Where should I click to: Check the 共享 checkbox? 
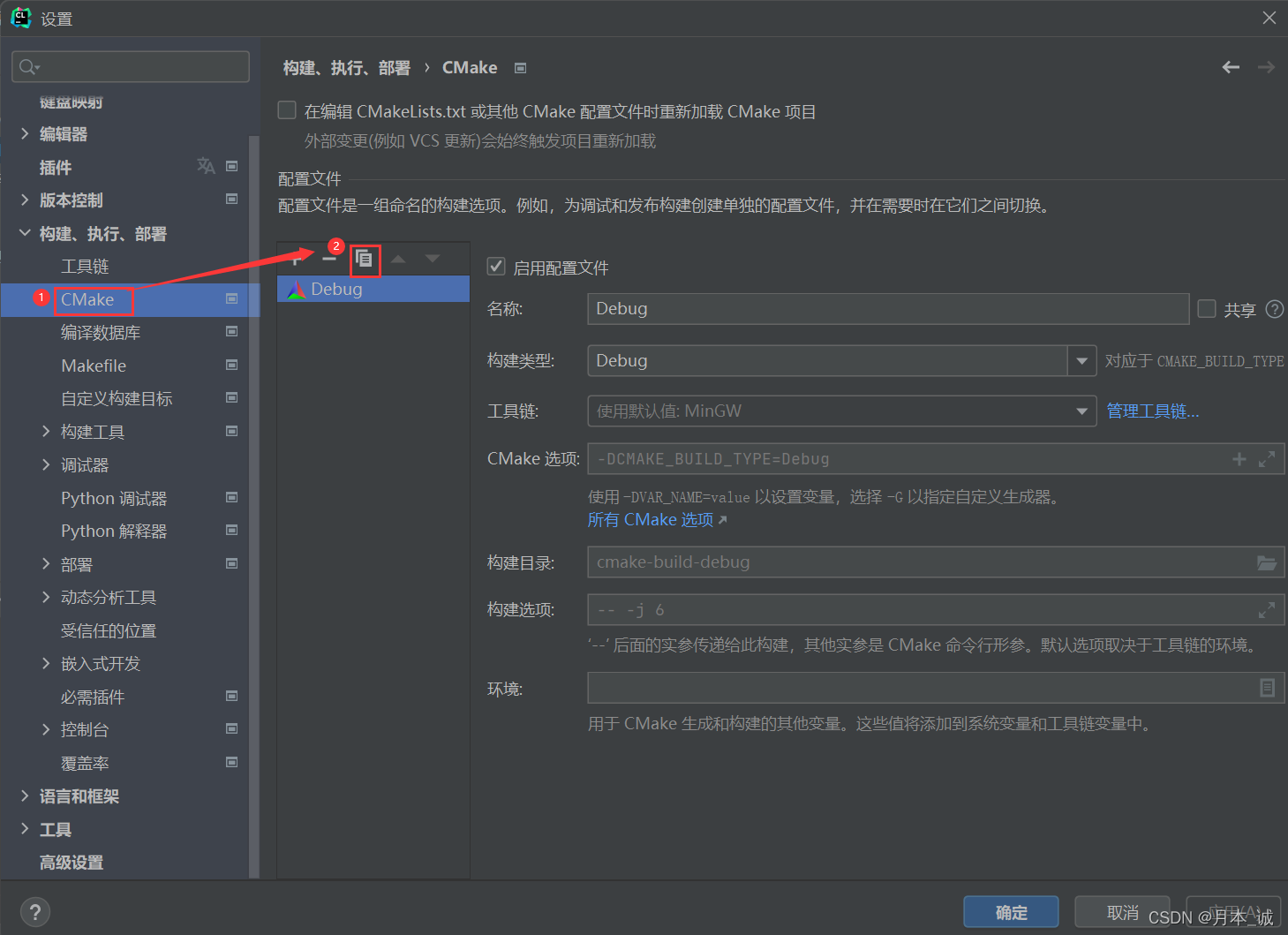(1206, 308)
